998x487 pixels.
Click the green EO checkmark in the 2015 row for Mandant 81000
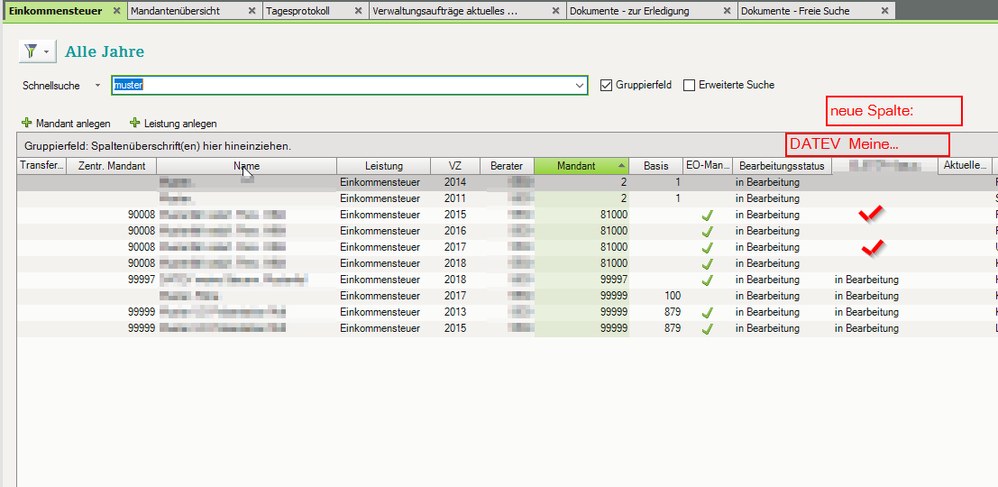click(x=707, y=215)
